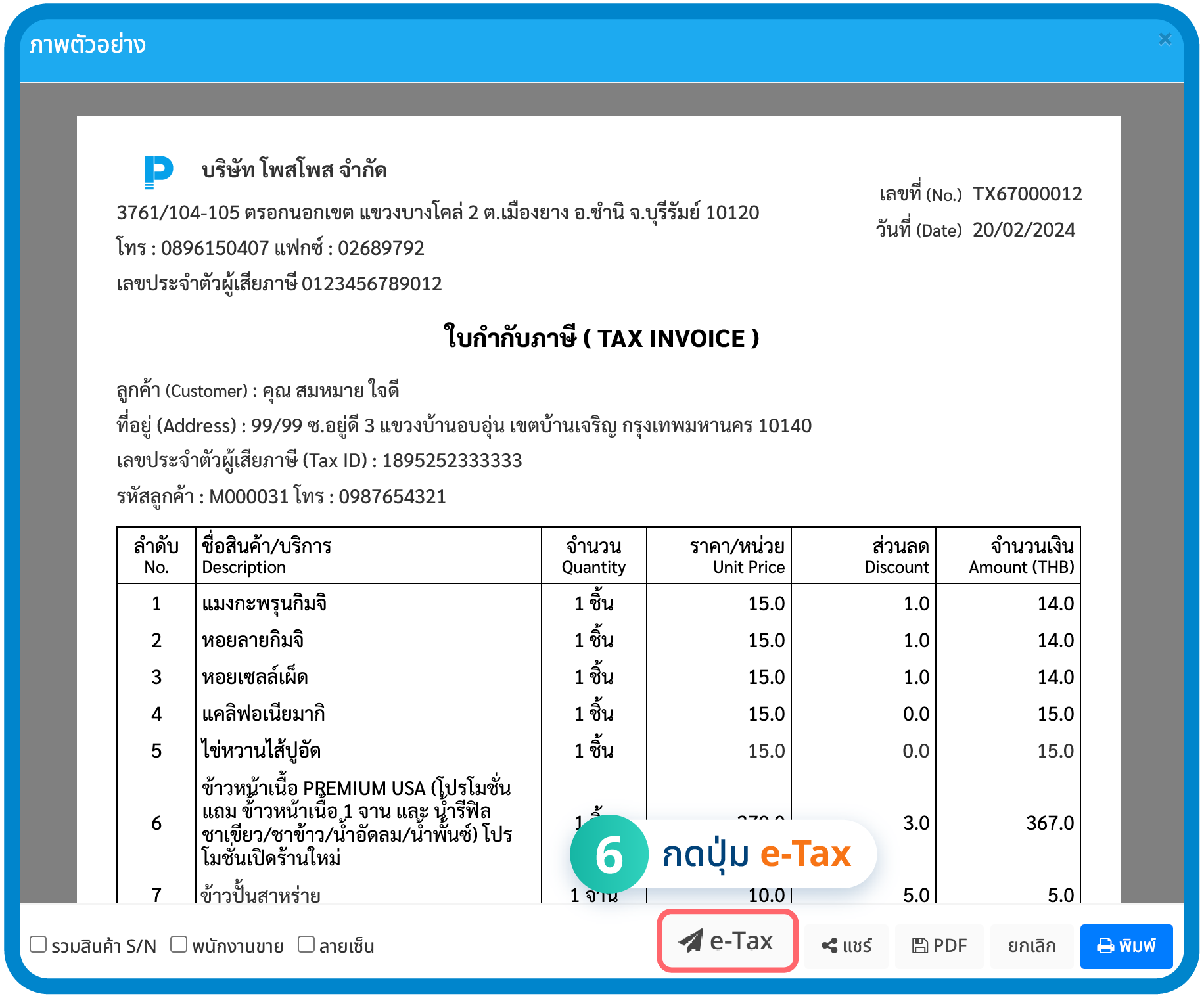Click the printer icon on พิมพ์ button
This screenshot has height=998, width=1204.
click(1105, 946)
